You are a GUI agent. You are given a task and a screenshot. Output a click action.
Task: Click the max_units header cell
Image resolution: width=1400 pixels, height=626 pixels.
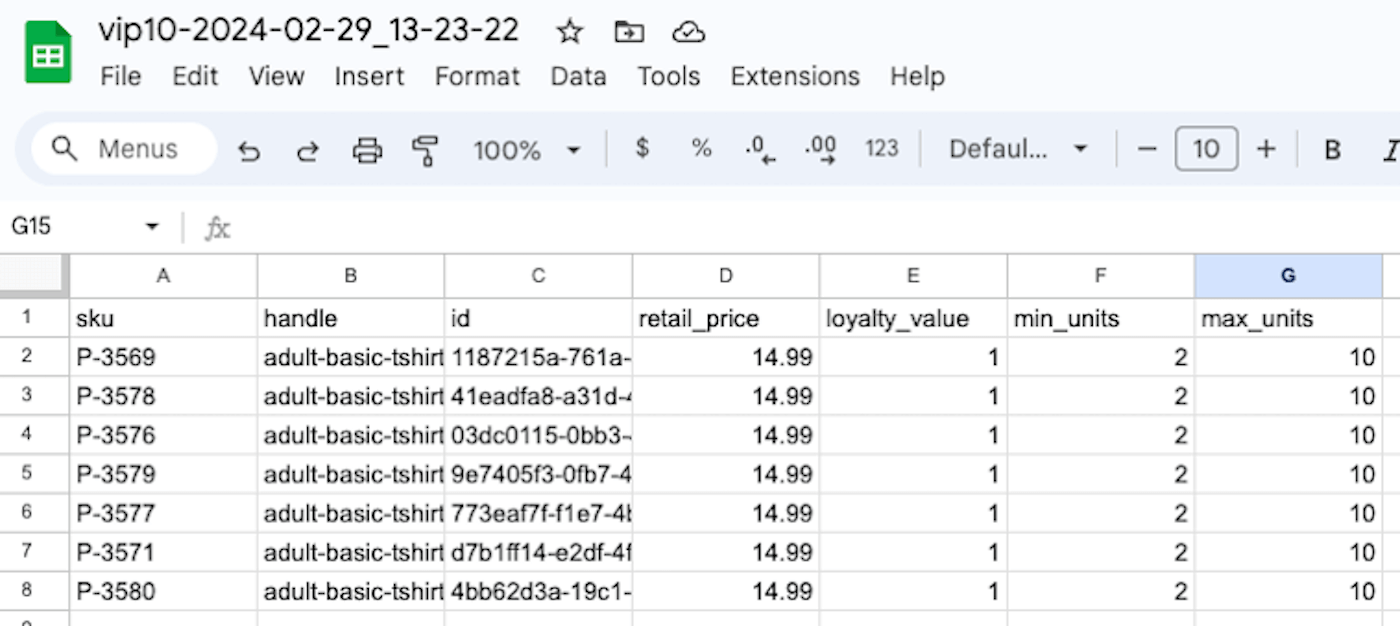coord(1288,318)
